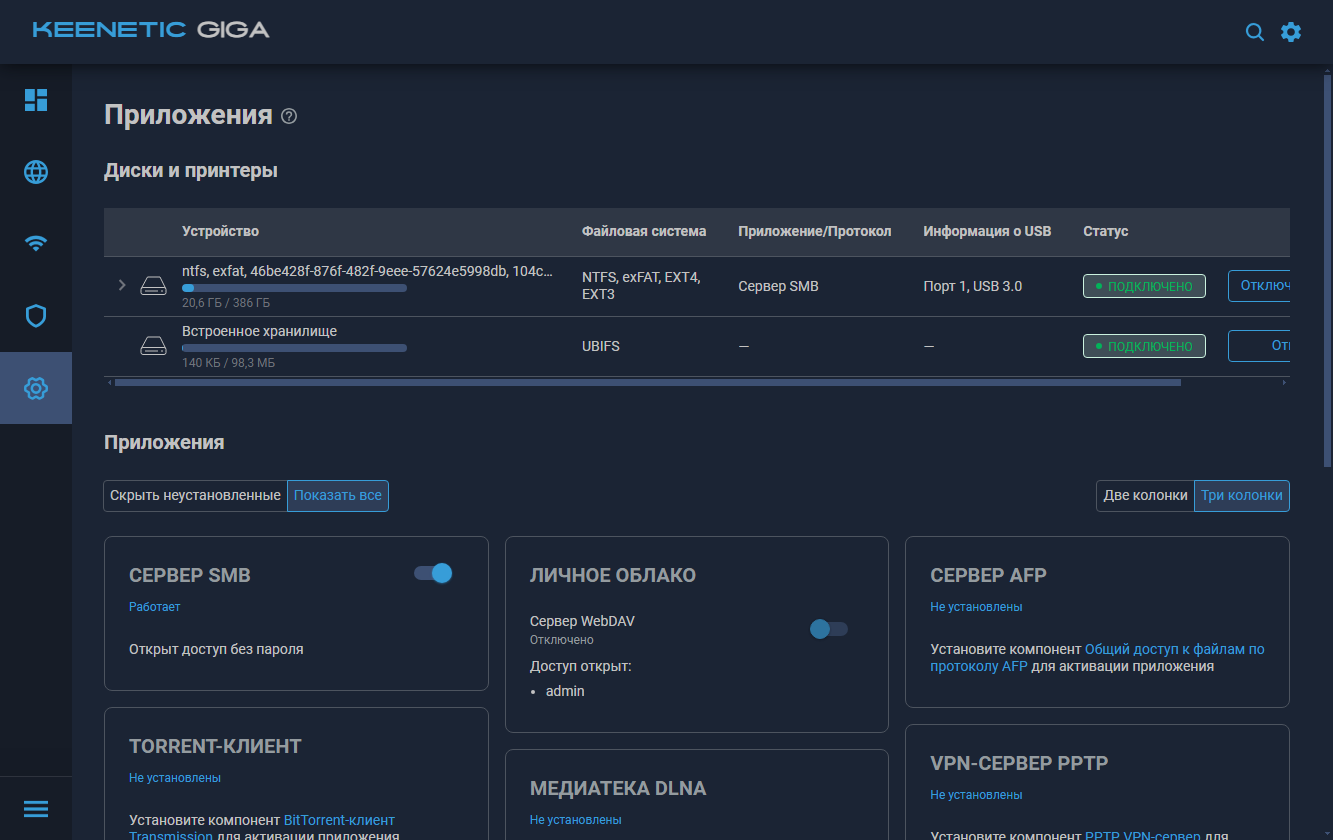
Task: Open the shield security section
Action: coord(36,316)
